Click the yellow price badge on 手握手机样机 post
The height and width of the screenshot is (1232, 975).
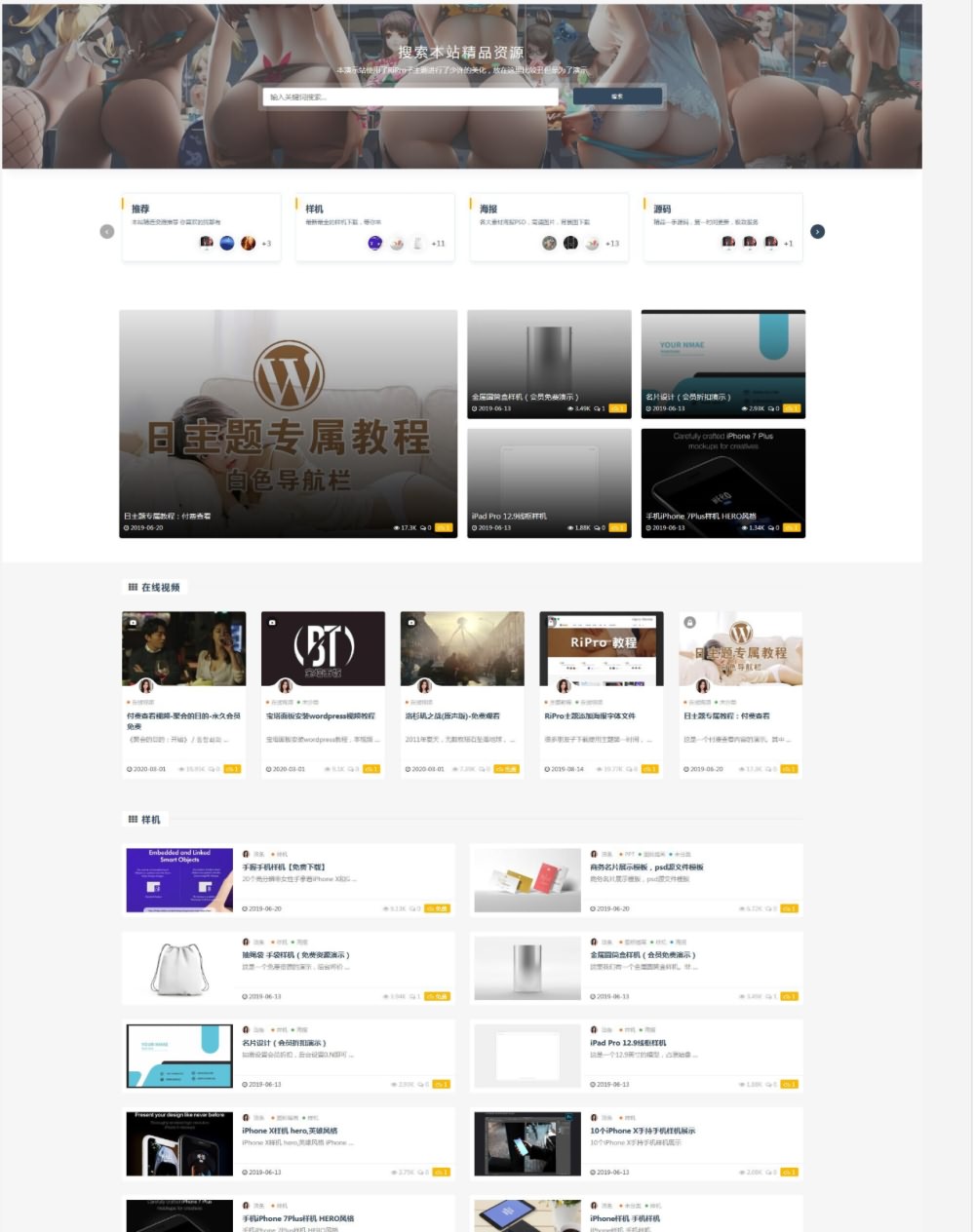tap(438, 908)
